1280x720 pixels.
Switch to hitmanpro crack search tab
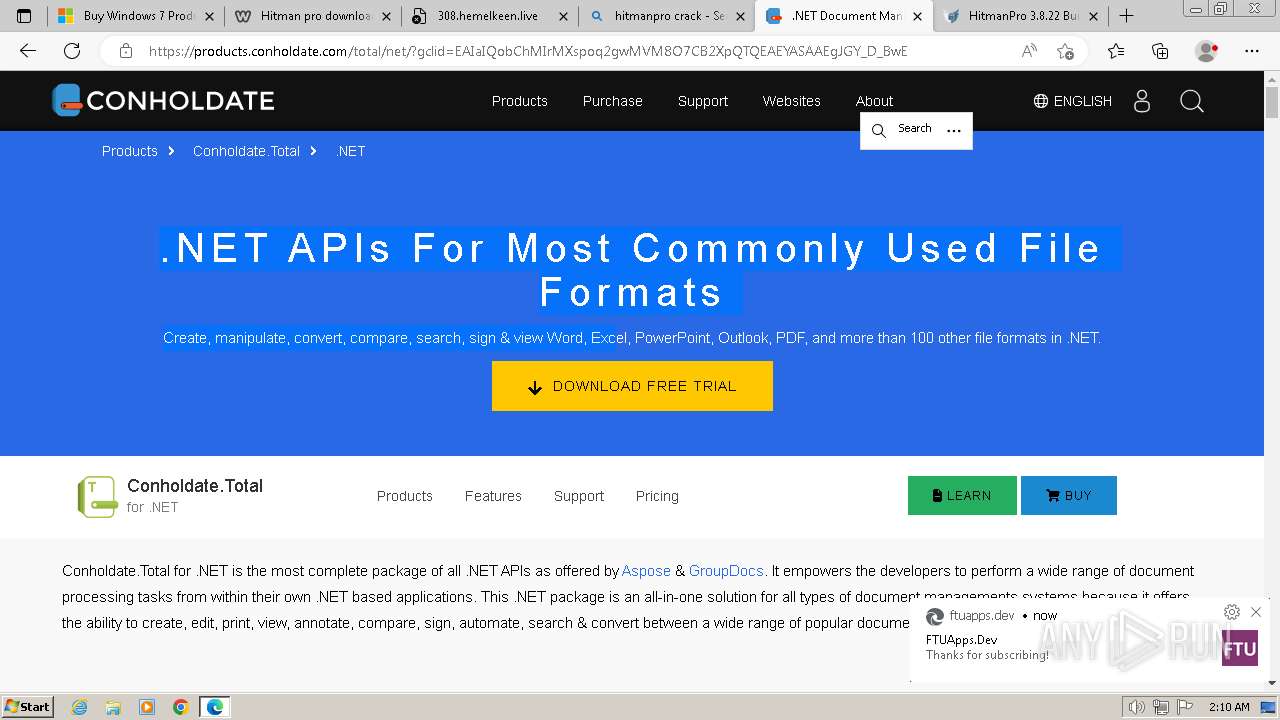[666, 16]
